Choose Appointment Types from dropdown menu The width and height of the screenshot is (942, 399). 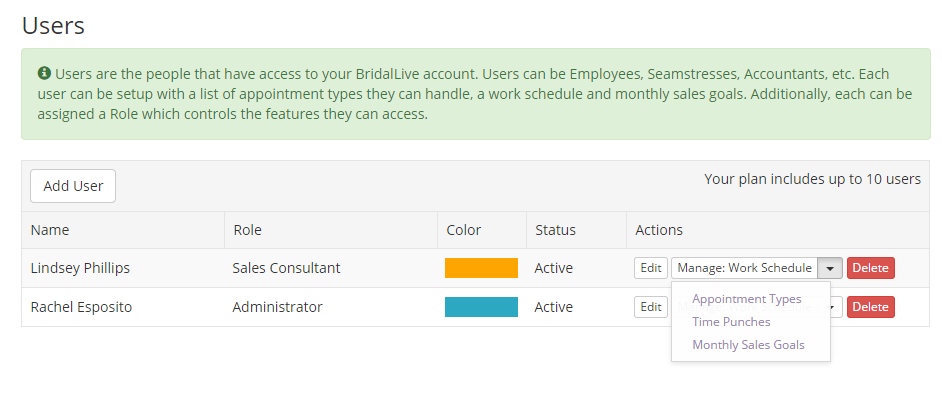pos(747,299)
